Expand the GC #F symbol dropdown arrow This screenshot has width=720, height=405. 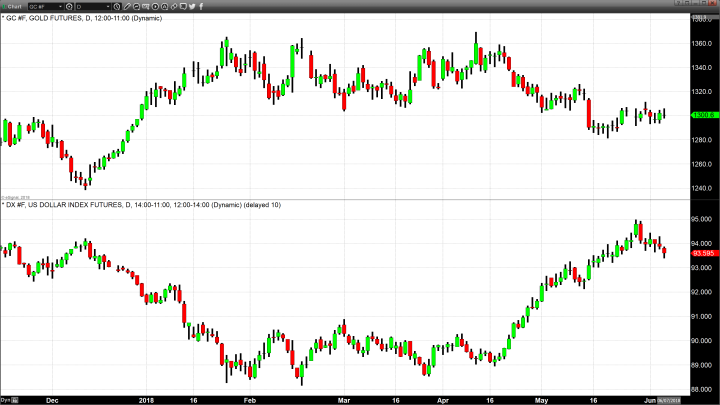click(x=60, y=6)
